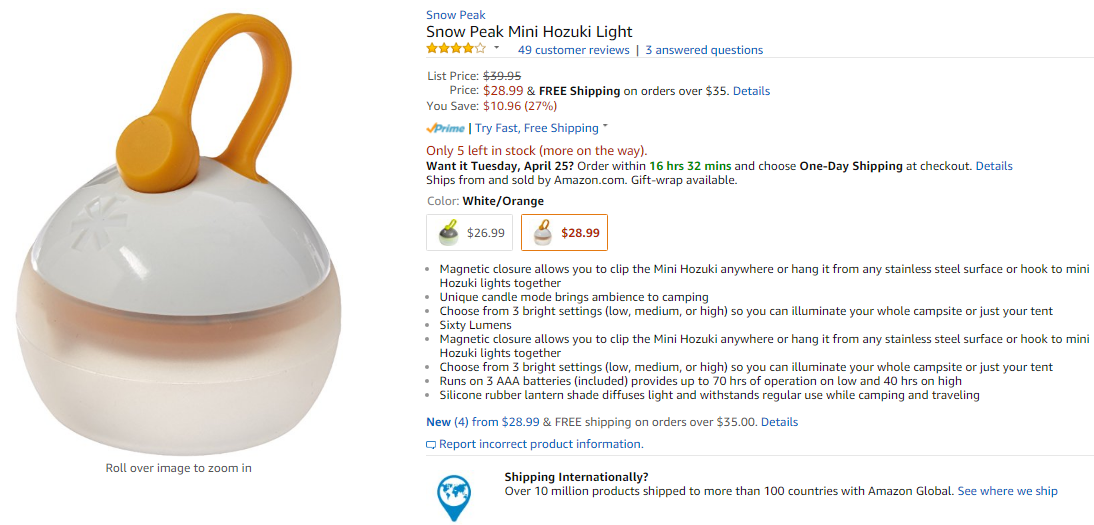Click the Amazon Global shipping globe icon
The width and height of the screenshot is (1094, 525).
tap(453, 495)
